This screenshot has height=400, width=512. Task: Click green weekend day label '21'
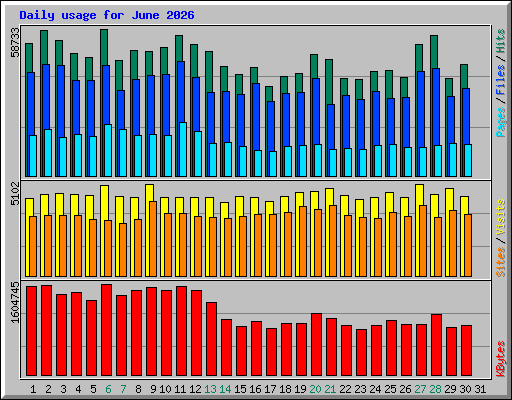pos(330,389)
